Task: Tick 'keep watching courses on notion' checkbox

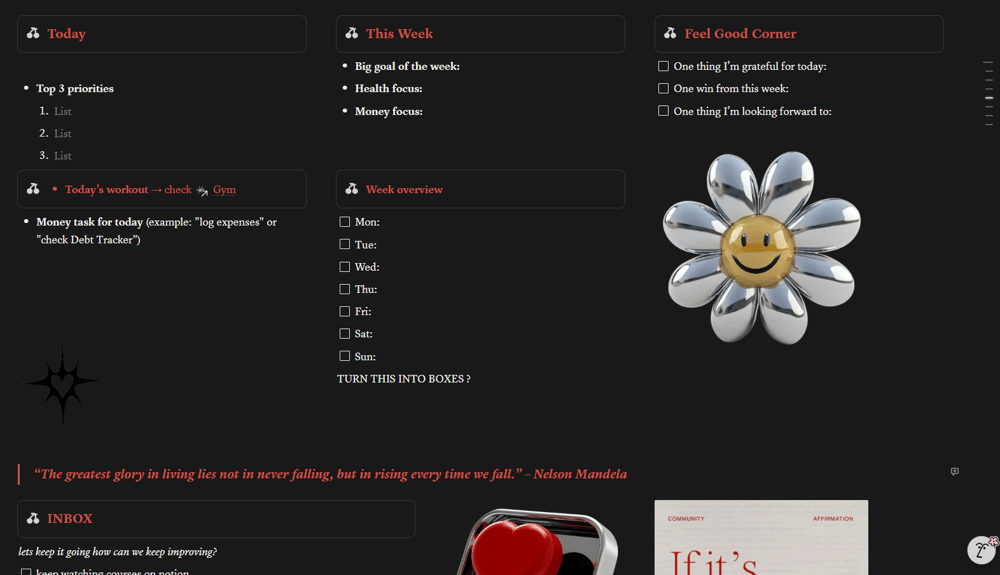Action: (x=26, y=572)
